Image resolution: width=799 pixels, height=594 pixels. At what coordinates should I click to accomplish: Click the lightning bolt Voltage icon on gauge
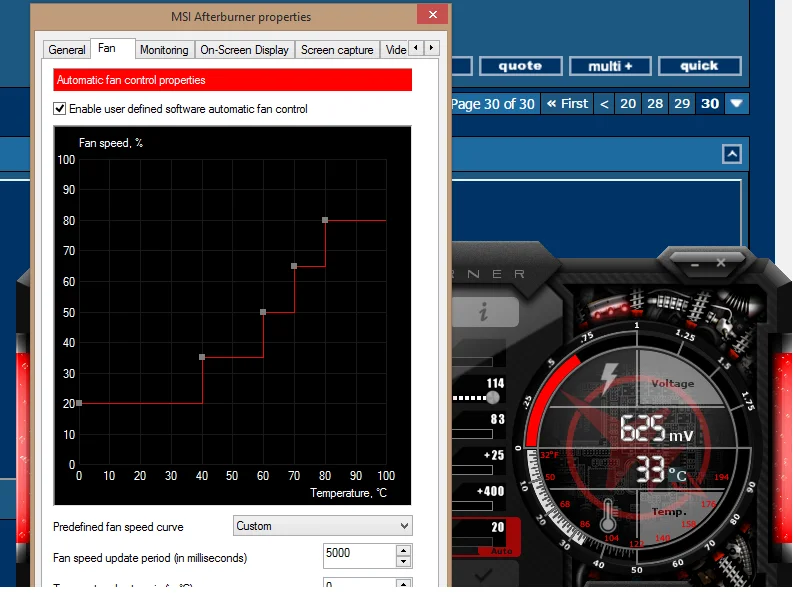coord(608,378)
